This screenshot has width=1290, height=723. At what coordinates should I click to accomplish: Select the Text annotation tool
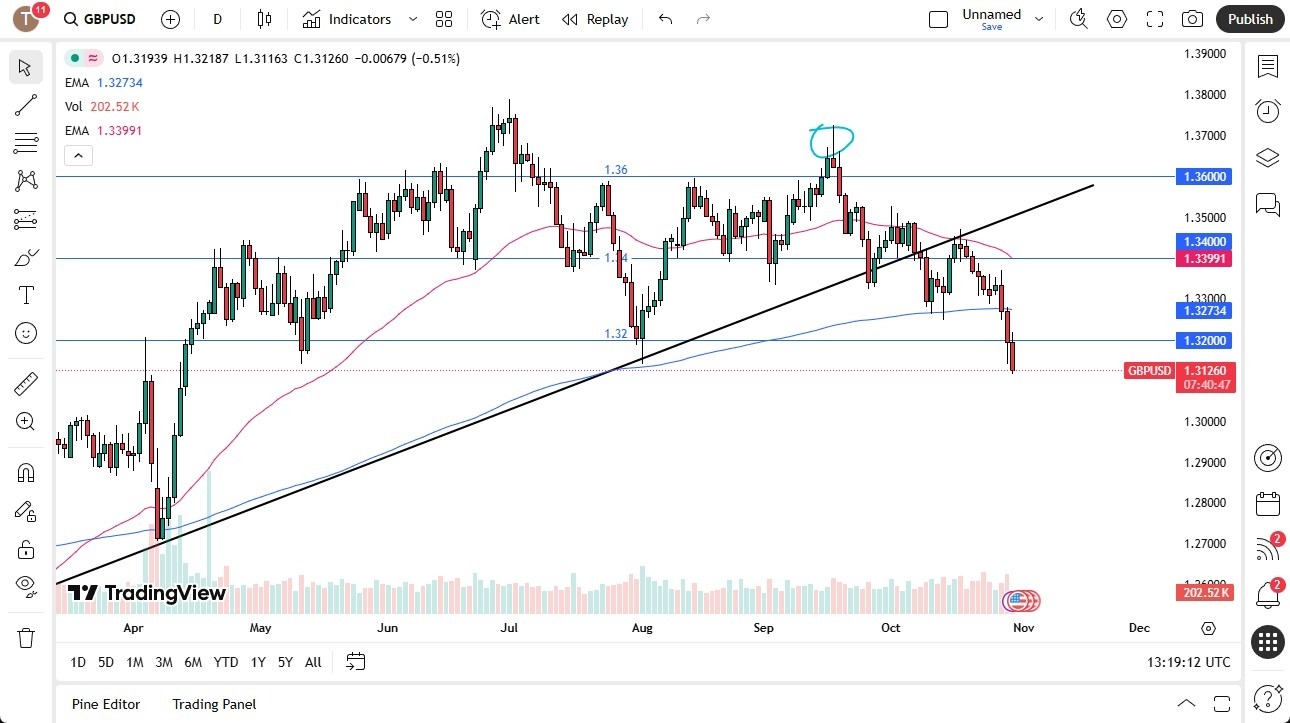(26, 294)
